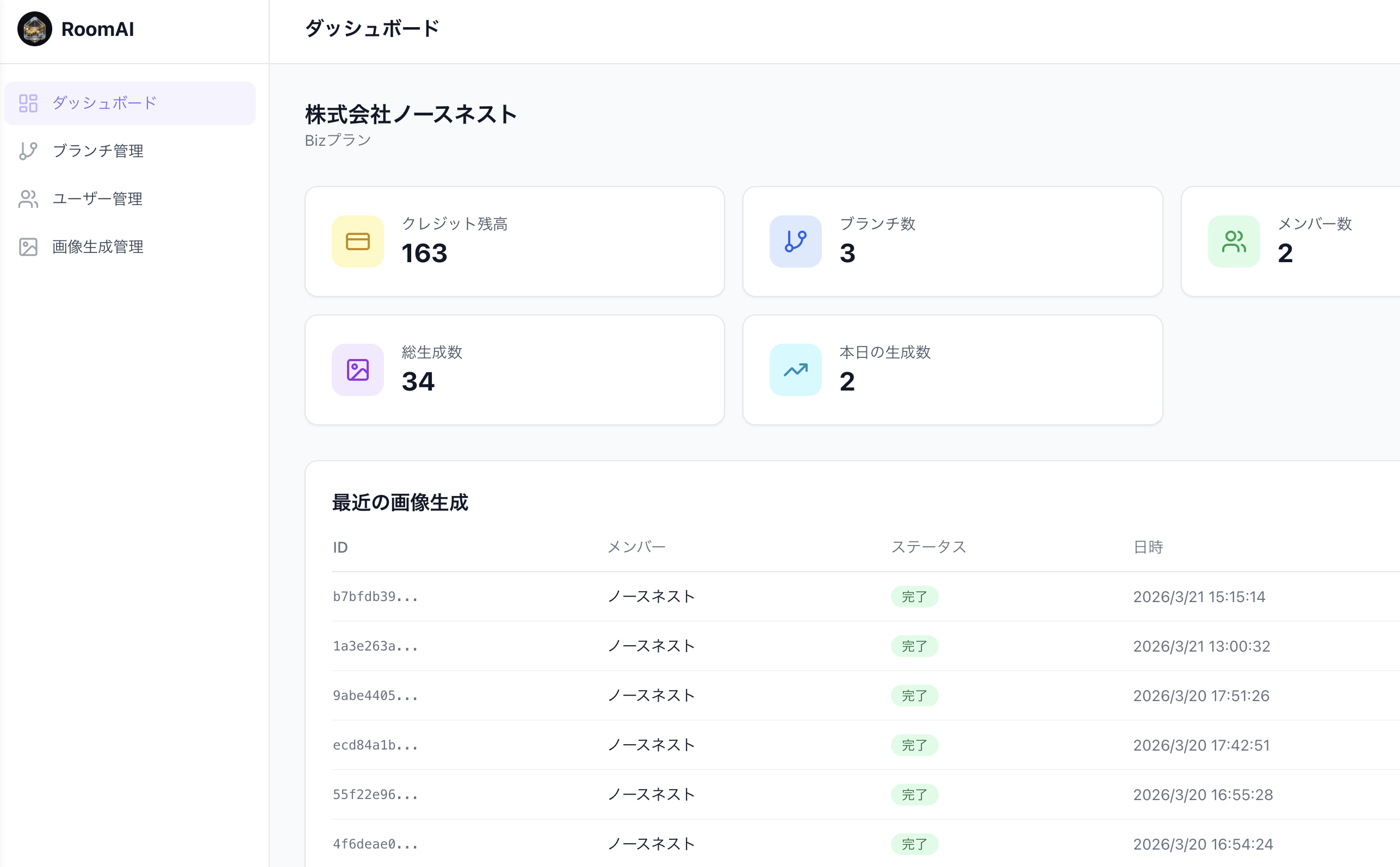Image resolution: width=1400 pixels, height=867 pixels.
Task: Click the 最近の画像生成 section title
Action: pos(401,503)
